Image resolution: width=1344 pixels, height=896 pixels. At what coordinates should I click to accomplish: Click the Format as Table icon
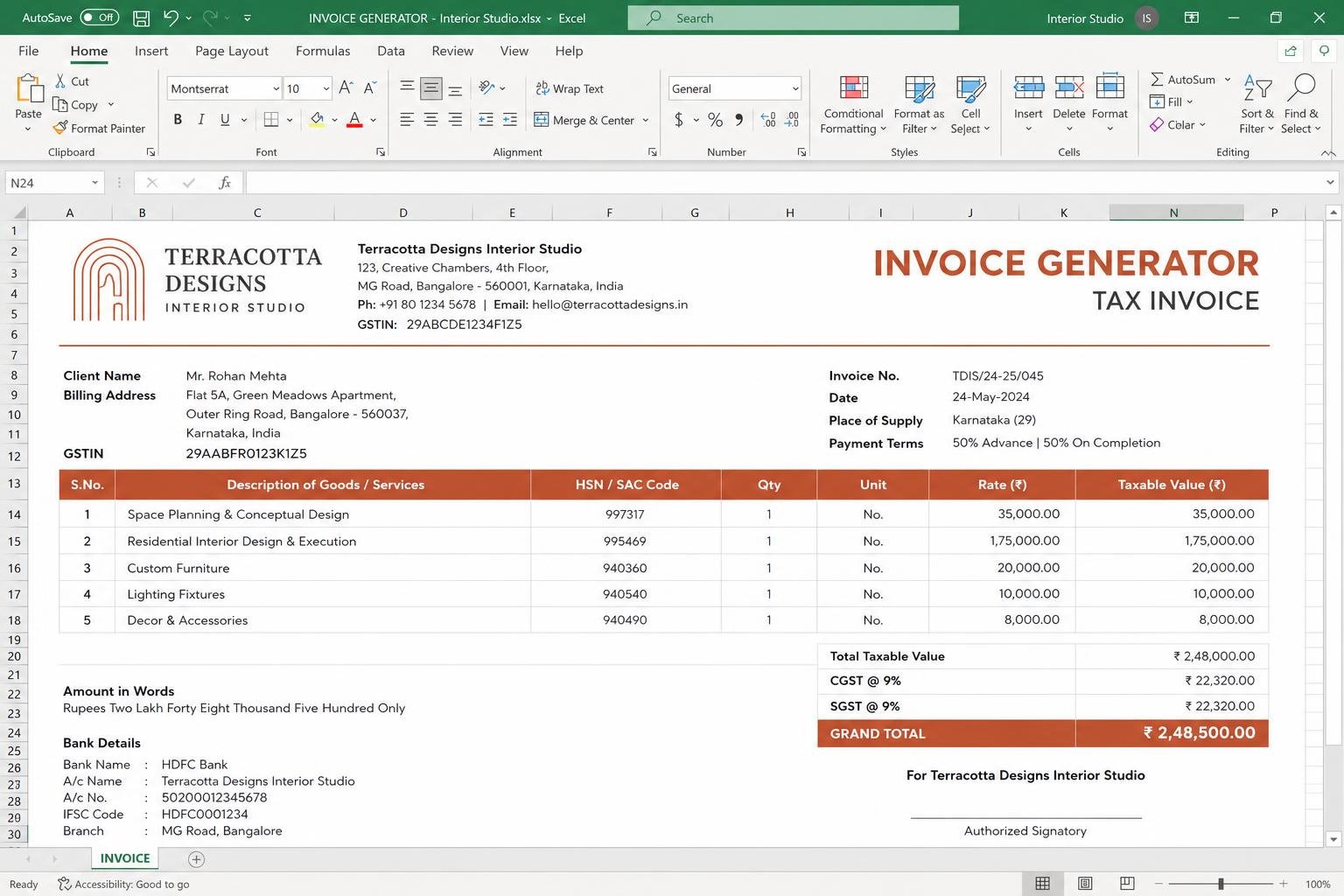click(919, 87)
